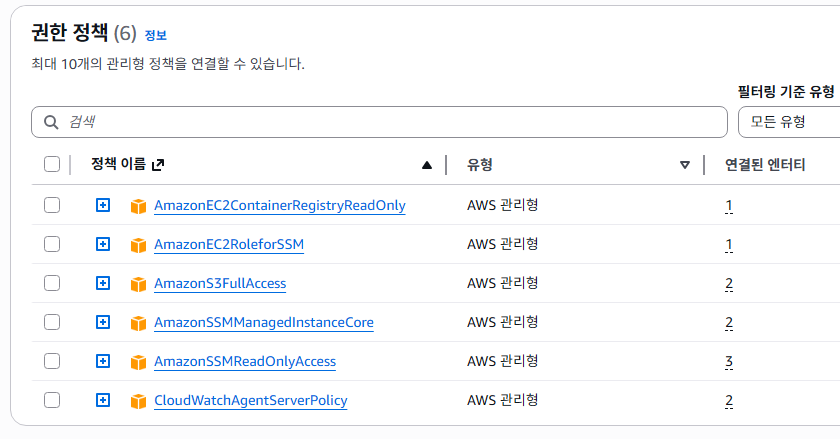
Task: Click the orange policy icon for AmazonS3FullAccess
Action: (x=138, y=284)
